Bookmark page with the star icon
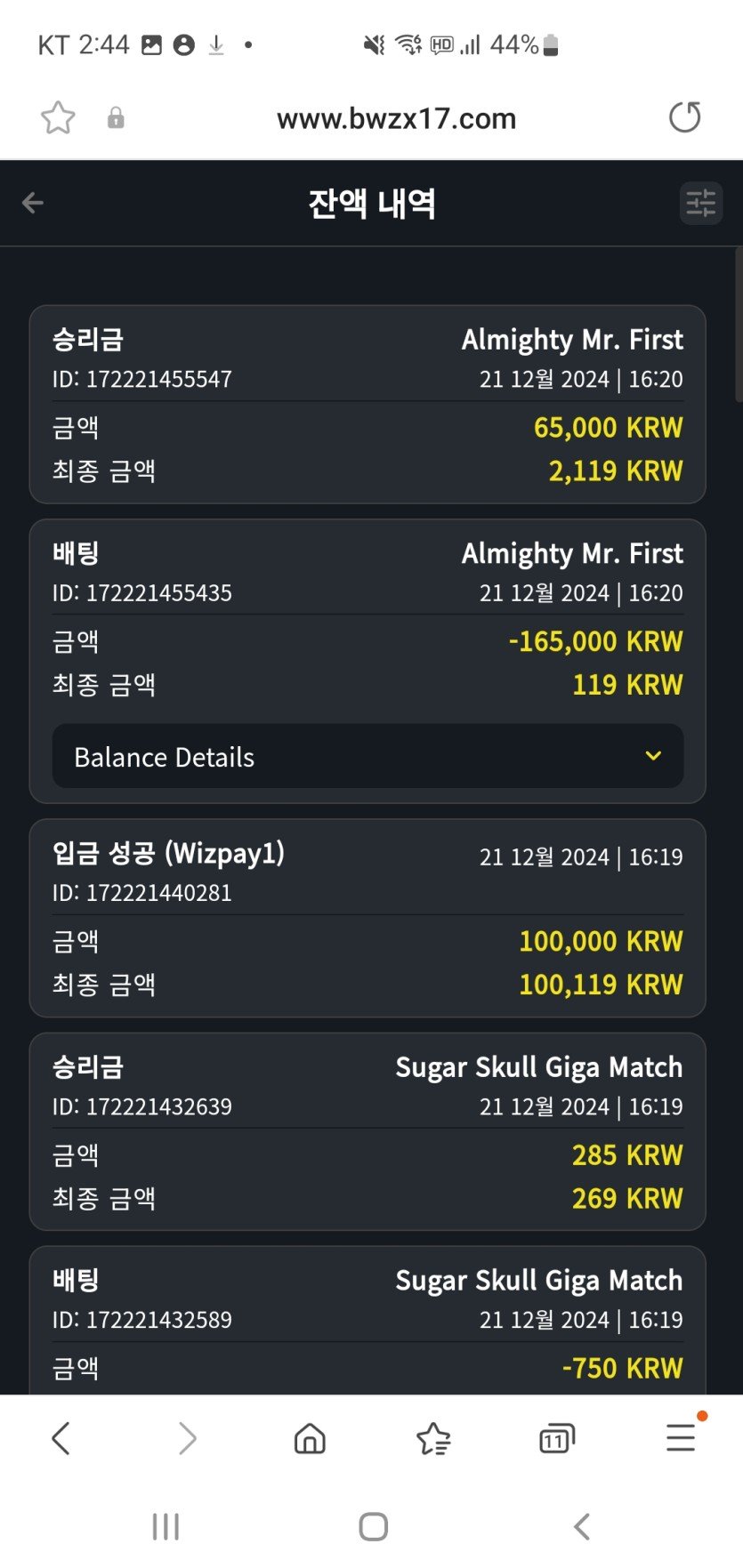The height and width of the screenshot is (1568, 743). tap(58, 117)
